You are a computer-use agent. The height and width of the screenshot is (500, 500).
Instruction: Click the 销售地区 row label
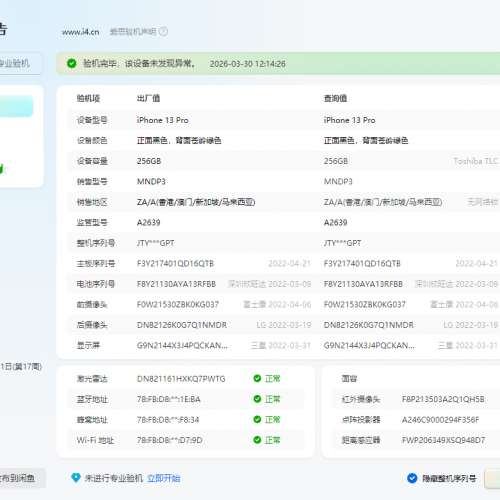pos(92,202)
